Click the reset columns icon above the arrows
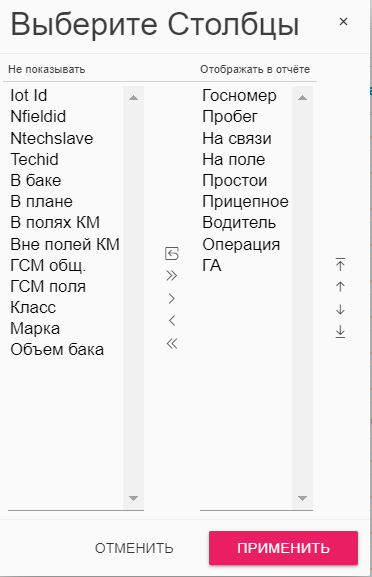This screenshot has height=577, width=372. (x=172, y=254)
